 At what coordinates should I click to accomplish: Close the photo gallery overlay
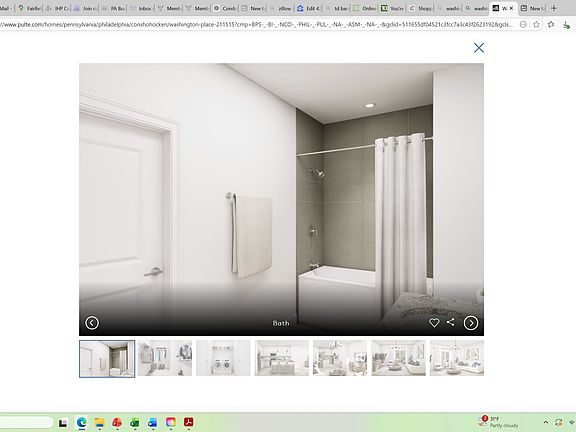click(x=479, y=48)
